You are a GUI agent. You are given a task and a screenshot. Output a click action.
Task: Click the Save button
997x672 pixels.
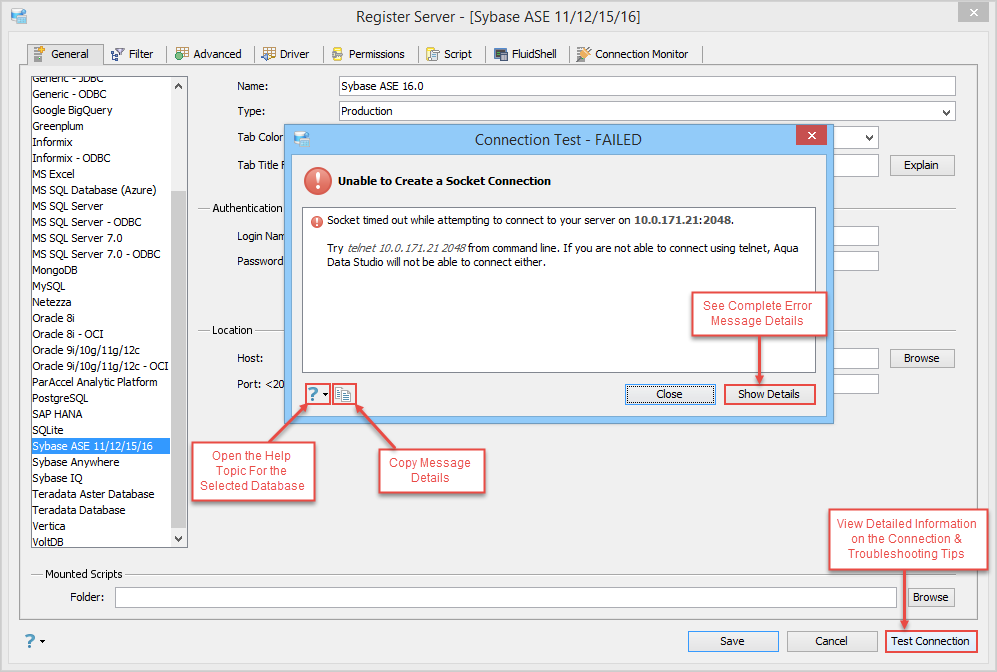point(732,641)
